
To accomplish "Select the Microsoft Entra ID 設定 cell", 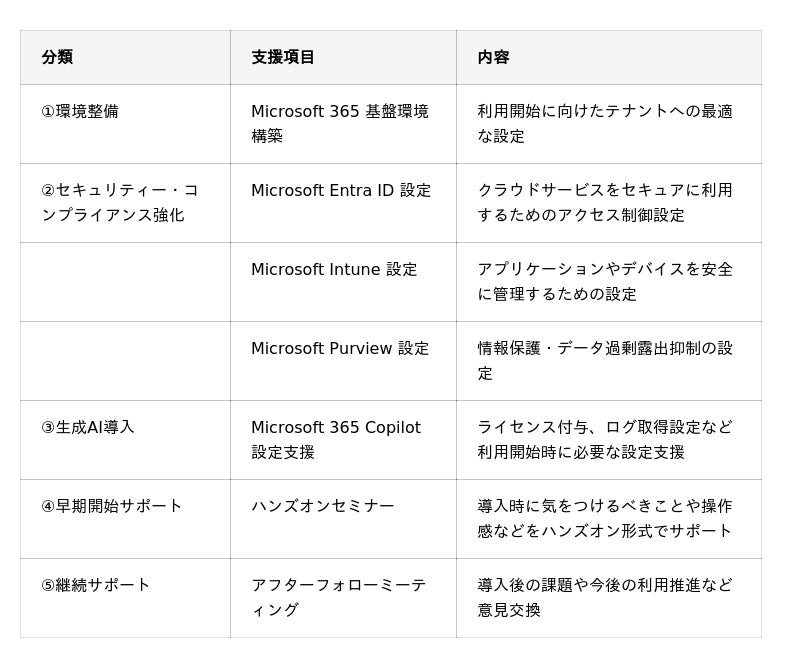I will pos(341,190).
